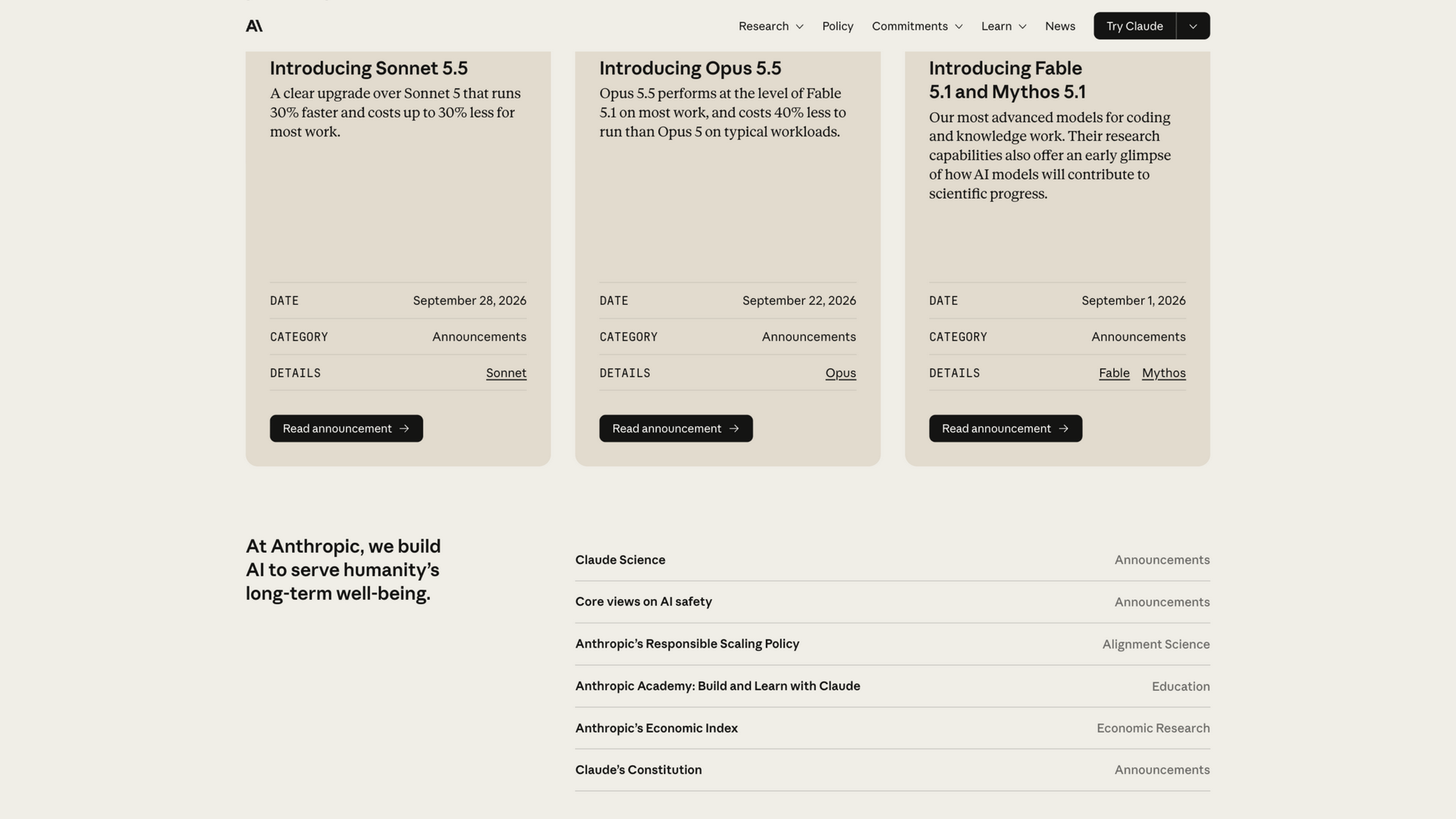Click Announcements label beside Claude Science
1456x819 pixels.
(x=1162, y=560)
